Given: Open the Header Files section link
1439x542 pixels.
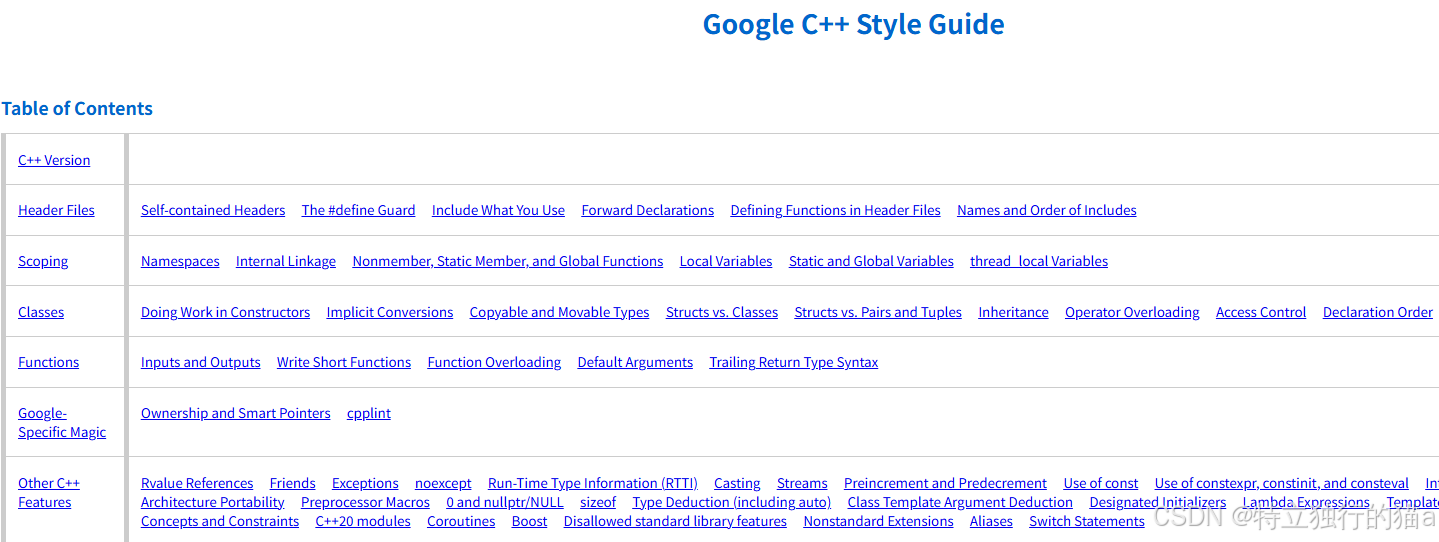Looking at the screenshot, I should point(56,210).
